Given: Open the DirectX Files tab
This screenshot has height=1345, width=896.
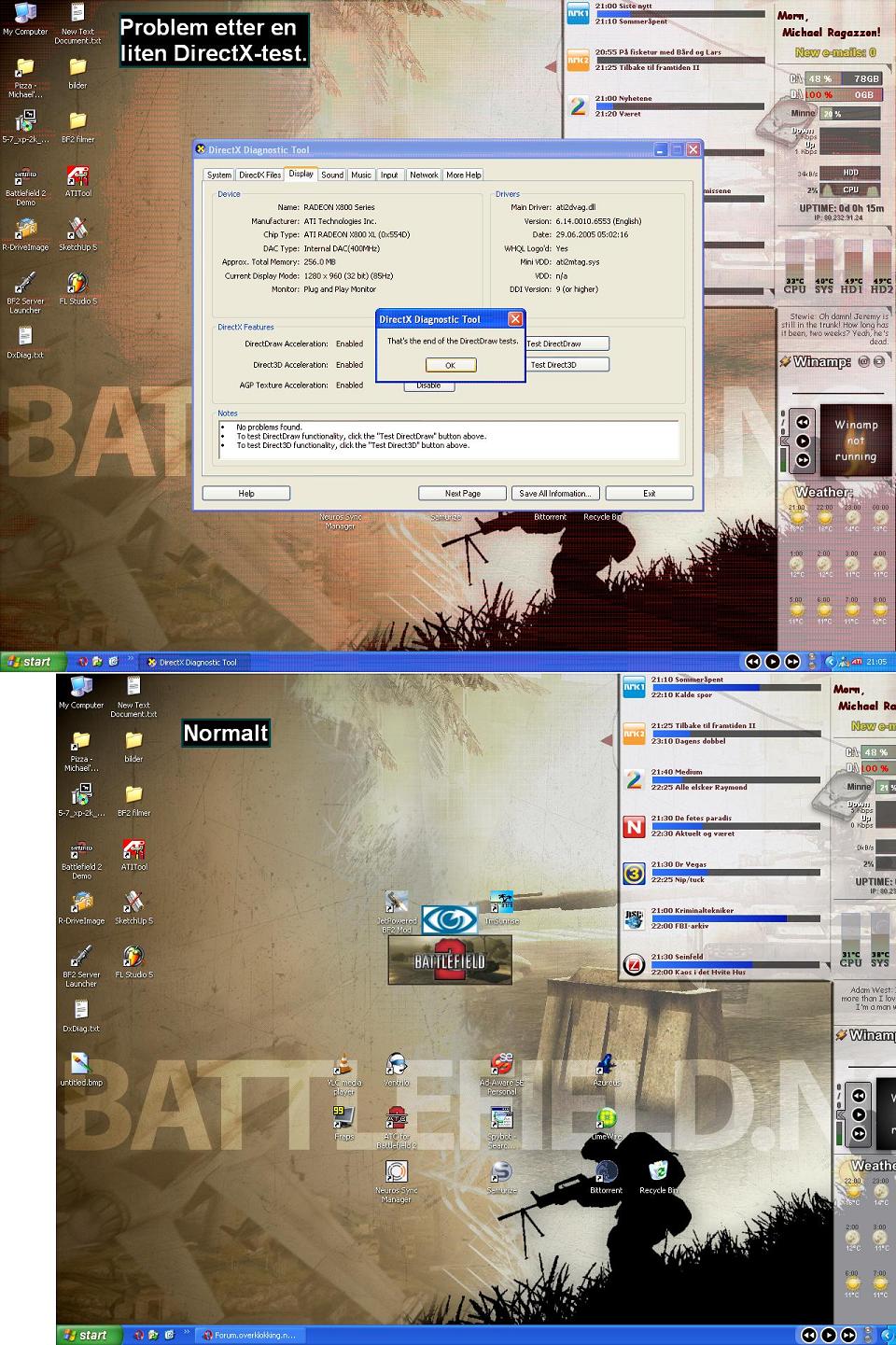Looking at the screenshot, I should [x=259, y=175].
